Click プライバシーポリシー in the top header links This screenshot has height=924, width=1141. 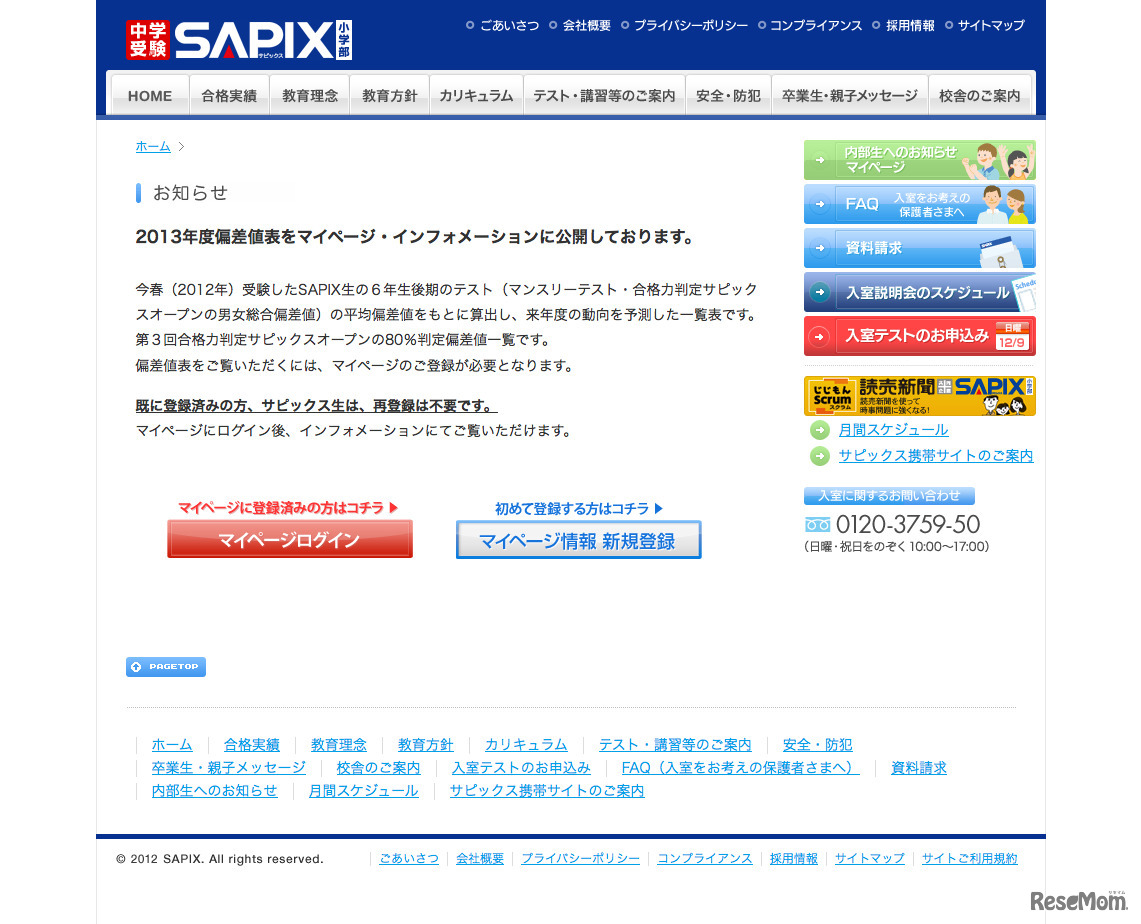tap(691, 25)
